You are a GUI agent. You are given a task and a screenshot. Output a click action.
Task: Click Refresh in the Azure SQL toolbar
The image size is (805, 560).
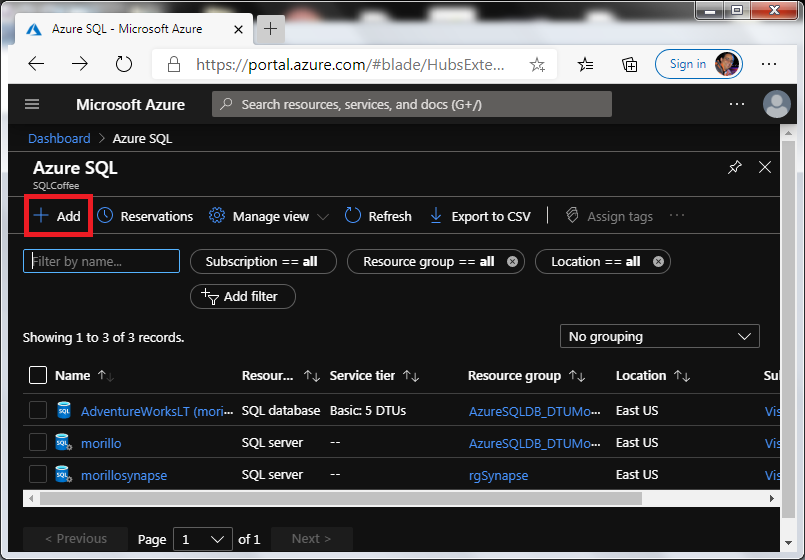point(378,216)
